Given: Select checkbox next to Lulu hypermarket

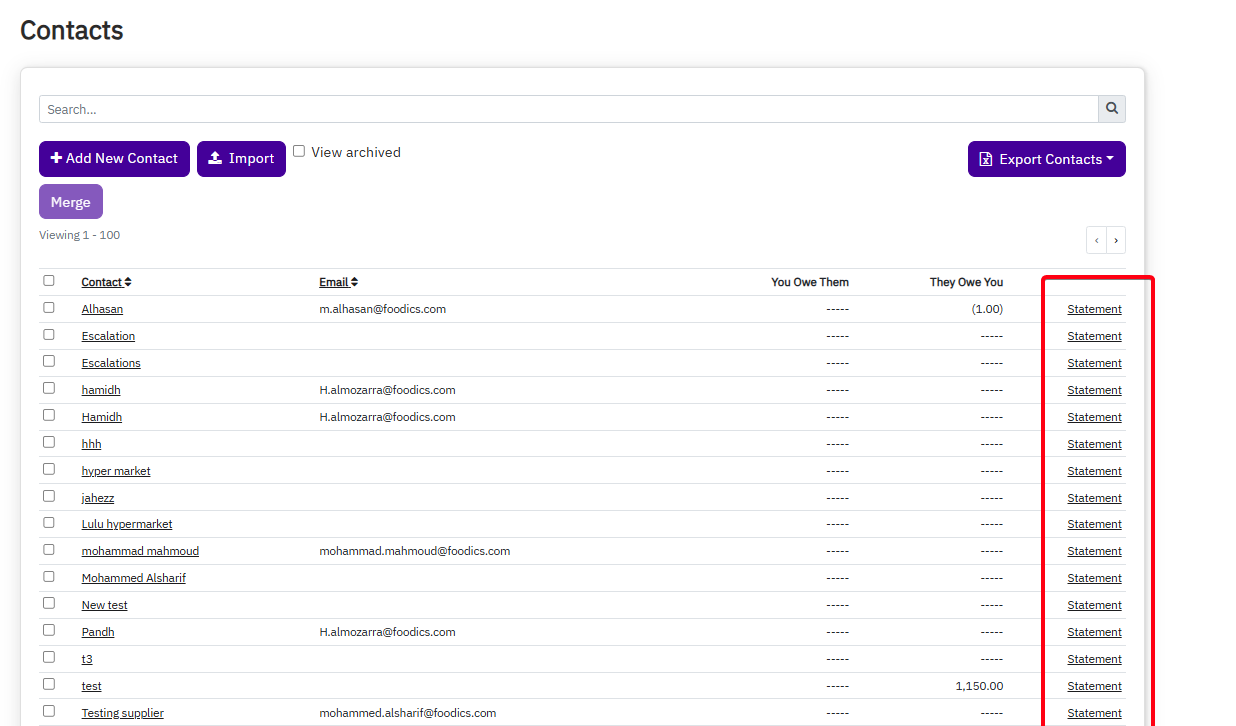Looking at the screenshot, I should coord(49,523).
